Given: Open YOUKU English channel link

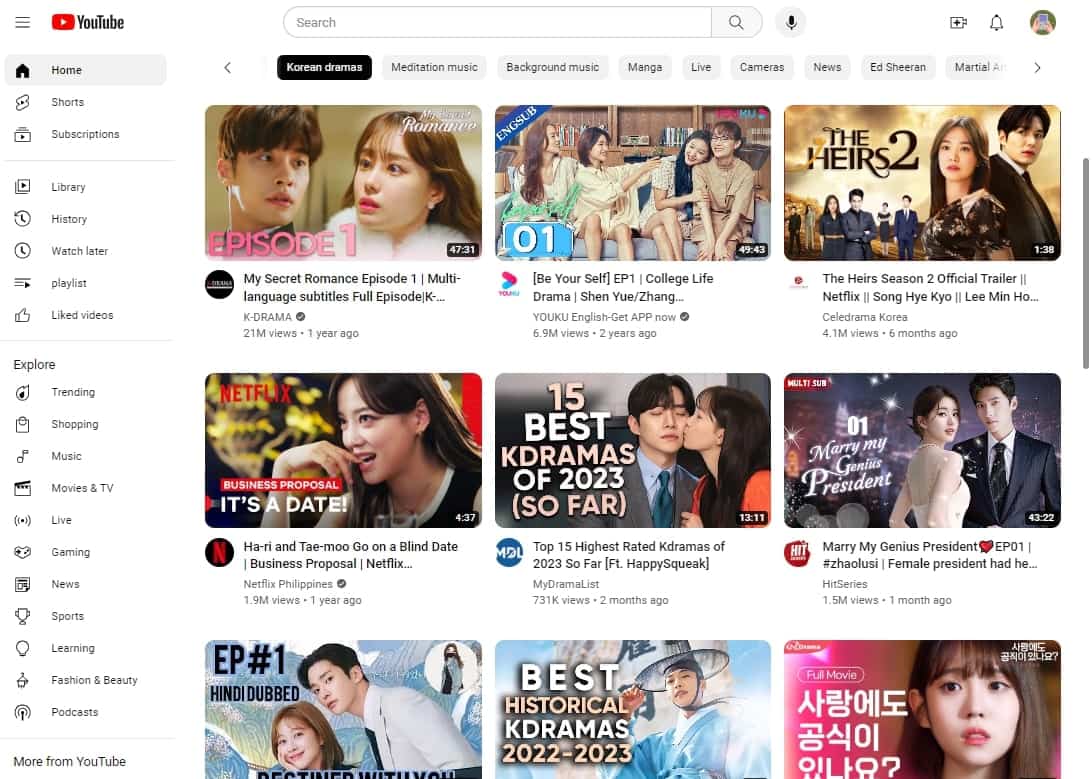Looking at the screenshot, I should (604, 317).
